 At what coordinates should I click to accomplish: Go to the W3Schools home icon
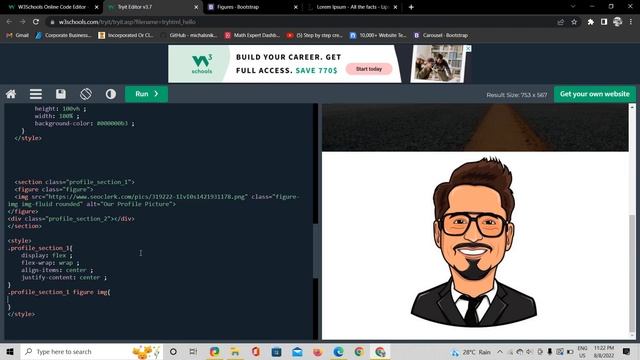click(11, 94)
